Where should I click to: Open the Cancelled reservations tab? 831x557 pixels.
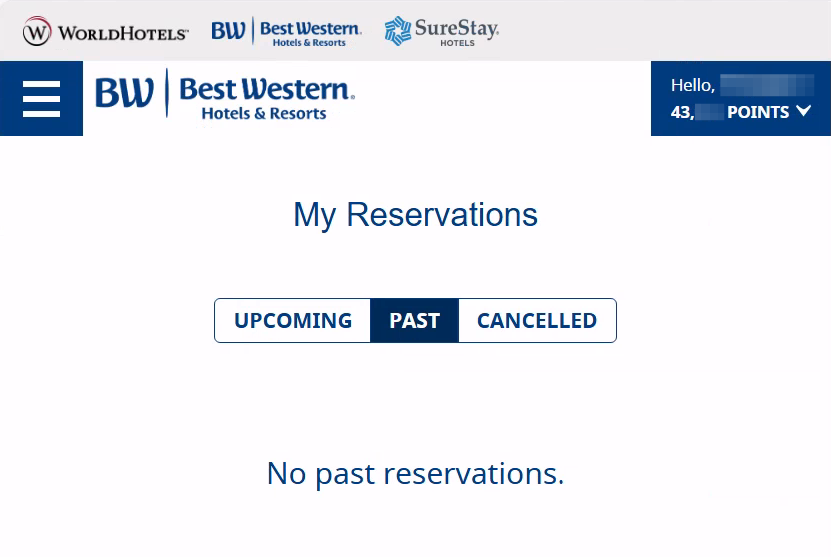536,321
